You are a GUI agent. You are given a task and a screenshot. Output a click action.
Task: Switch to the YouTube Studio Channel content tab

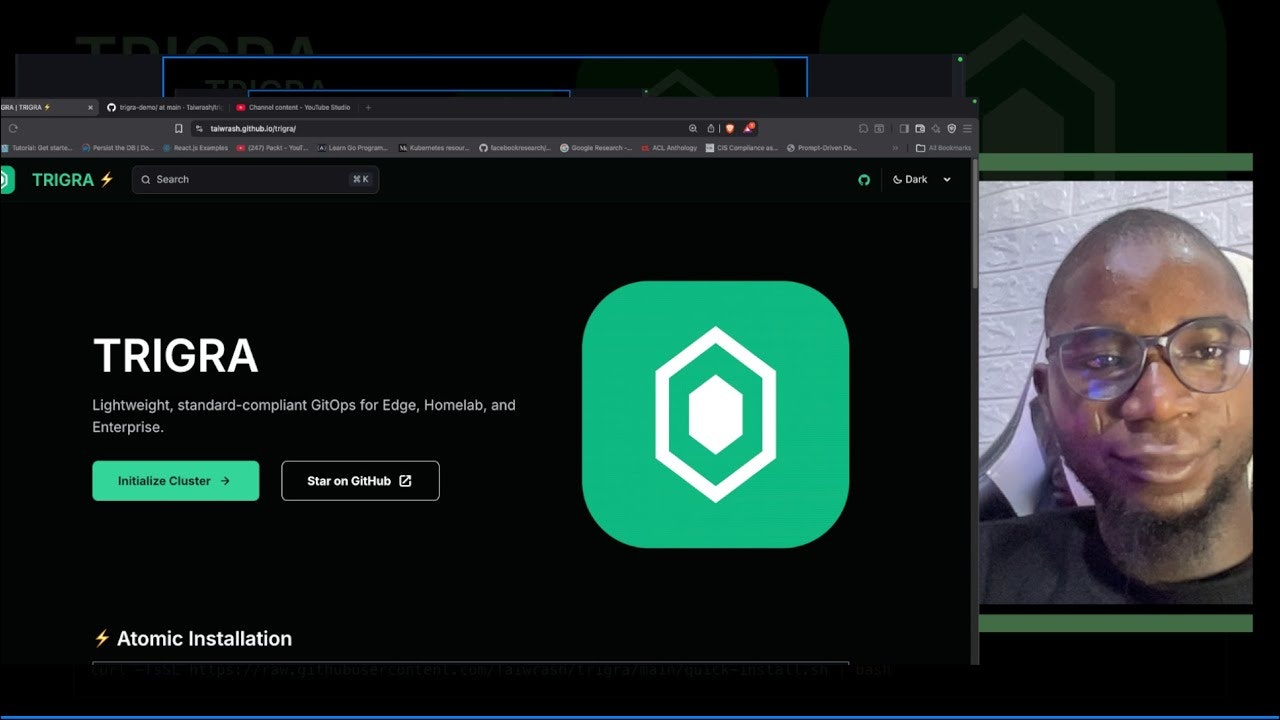coord(294,107)
